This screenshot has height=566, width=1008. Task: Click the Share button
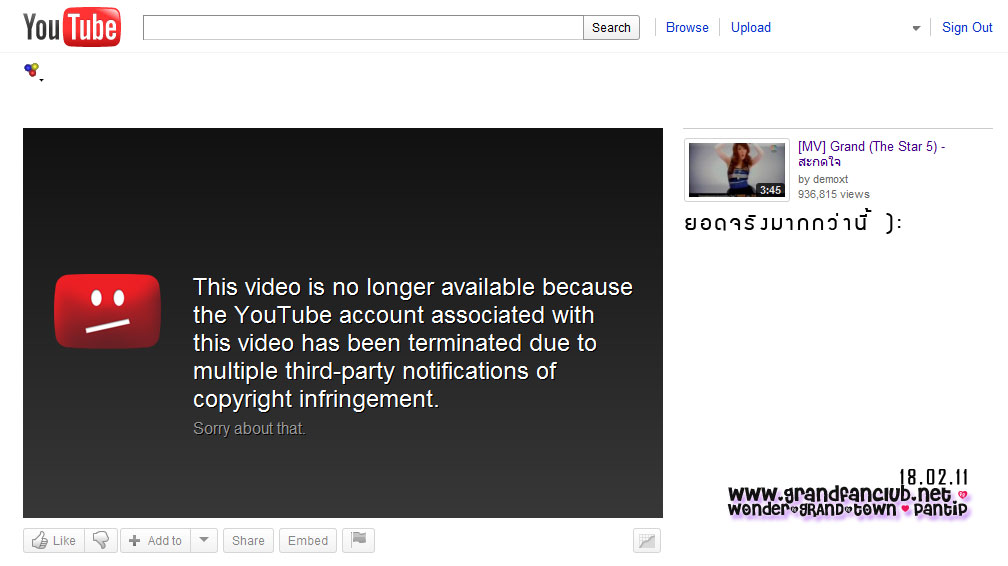[x=248, y=540]
